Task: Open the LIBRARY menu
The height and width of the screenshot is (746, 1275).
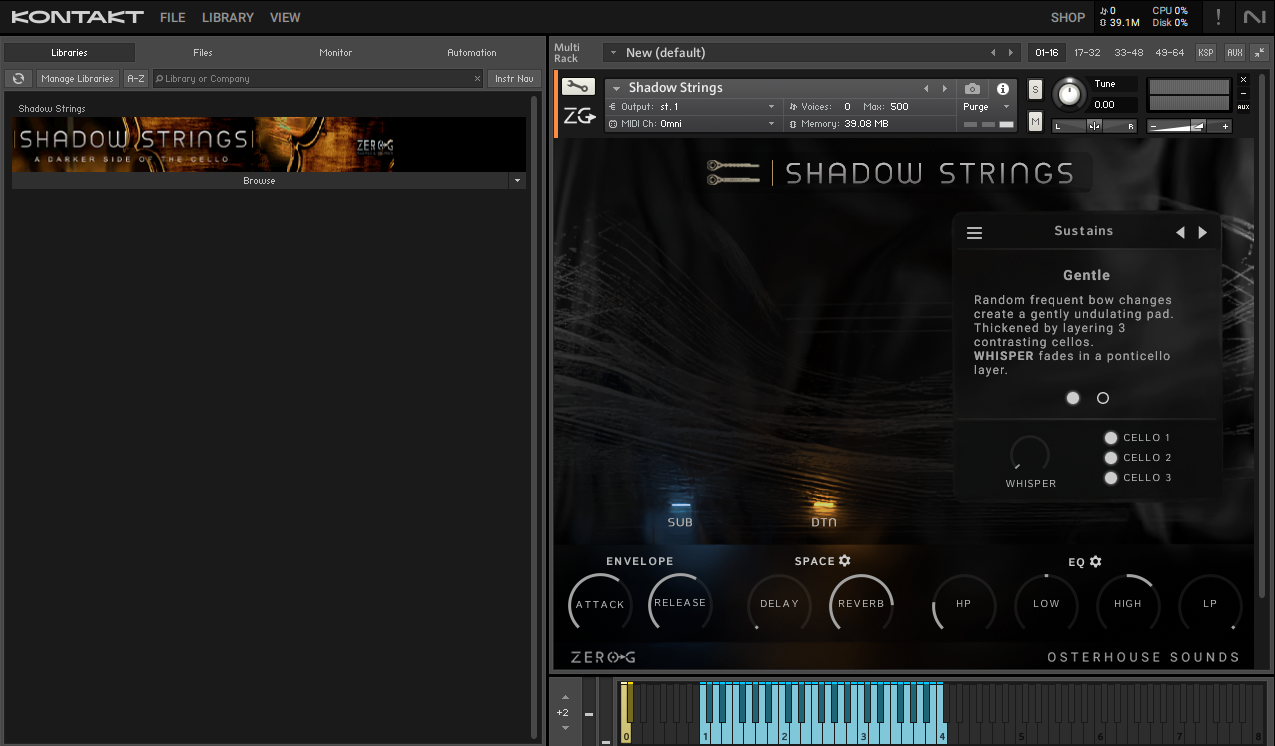Action: (227, 17)
